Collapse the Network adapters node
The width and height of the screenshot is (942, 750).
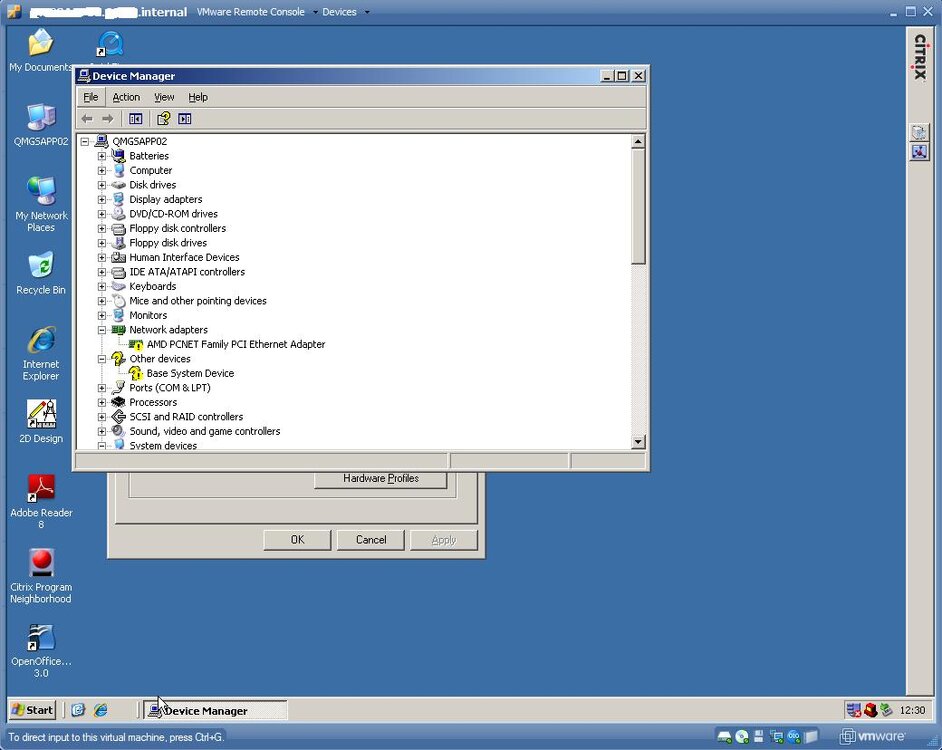tap(102, 330)
